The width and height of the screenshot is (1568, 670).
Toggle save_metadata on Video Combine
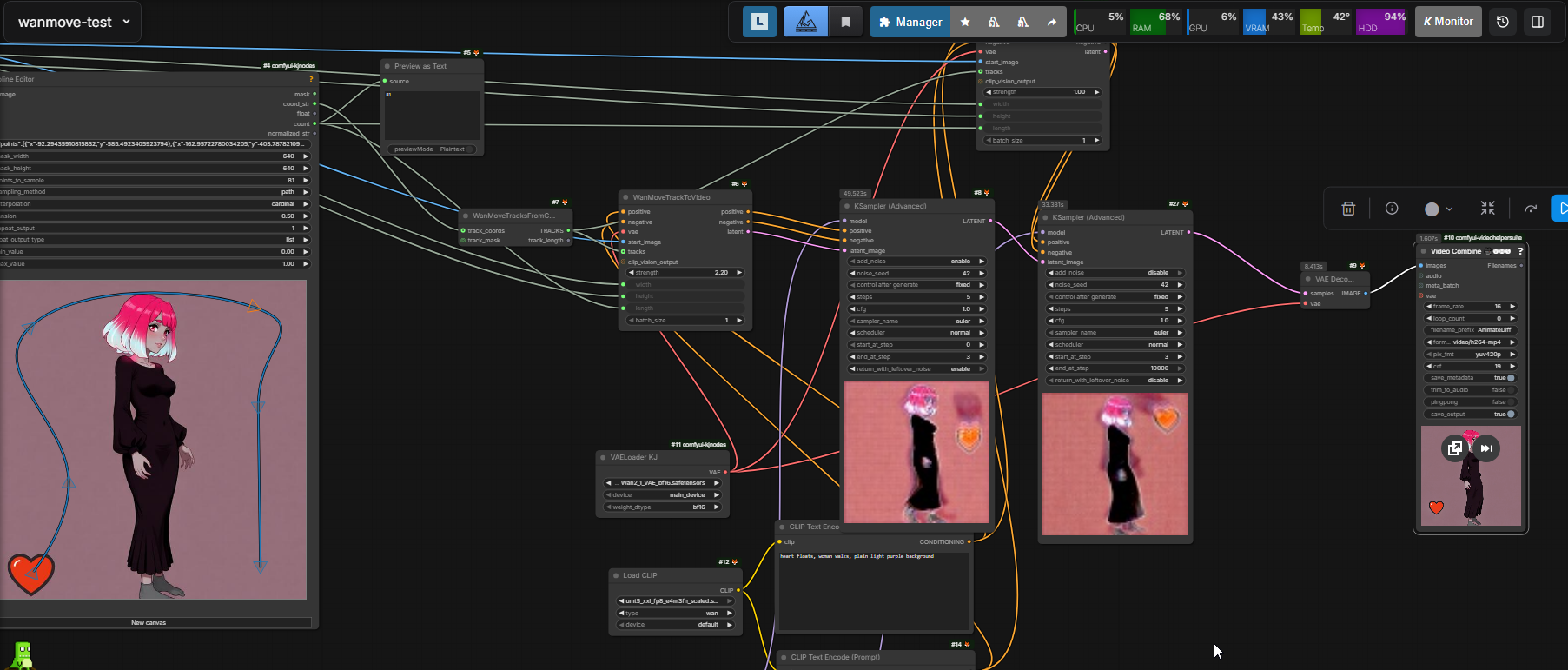click(x=1511, y=378)
